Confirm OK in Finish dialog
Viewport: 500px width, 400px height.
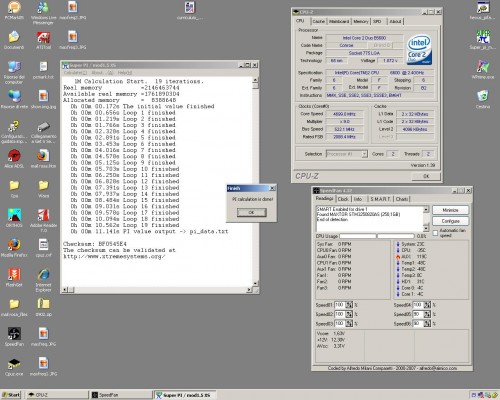tap(252, 213)
